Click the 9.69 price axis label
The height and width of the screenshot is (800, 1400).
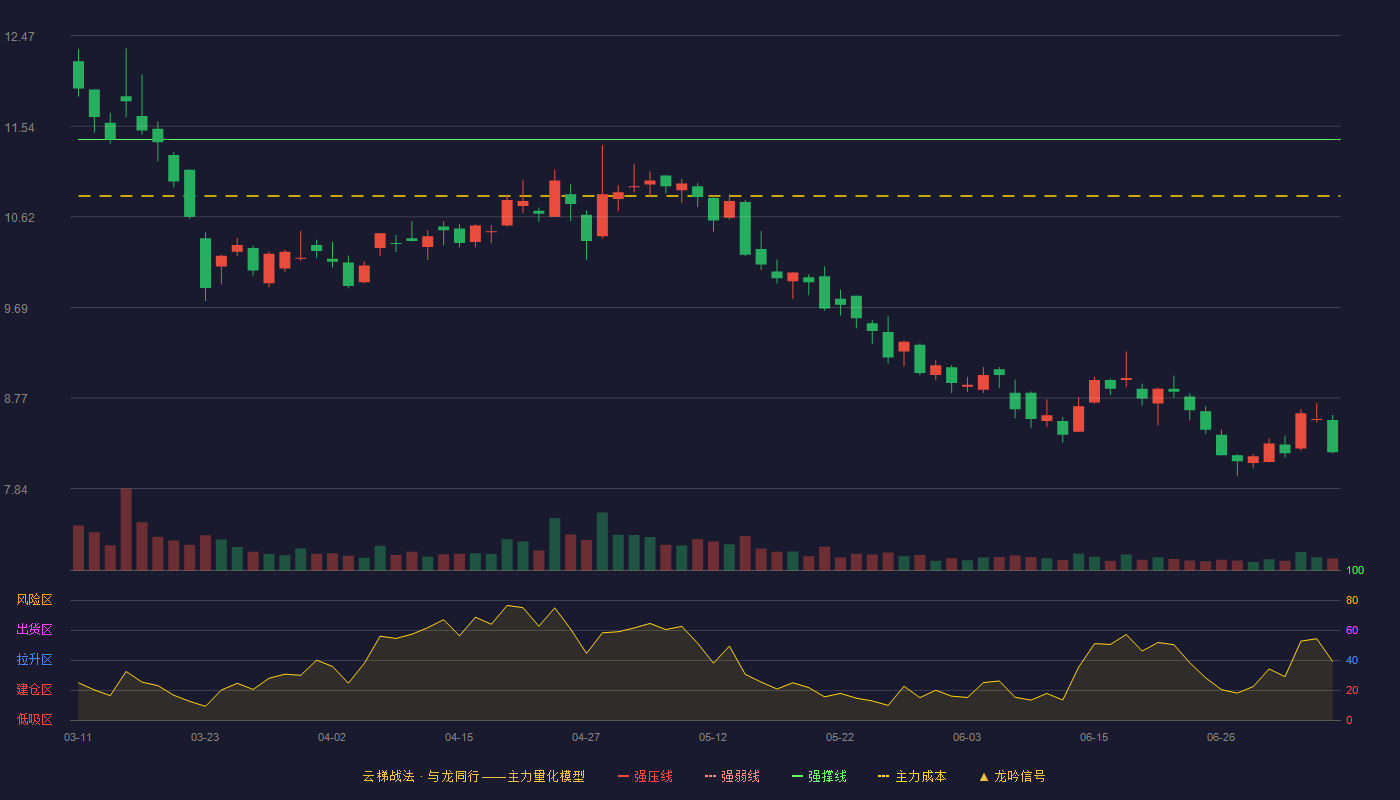[16, 309]
